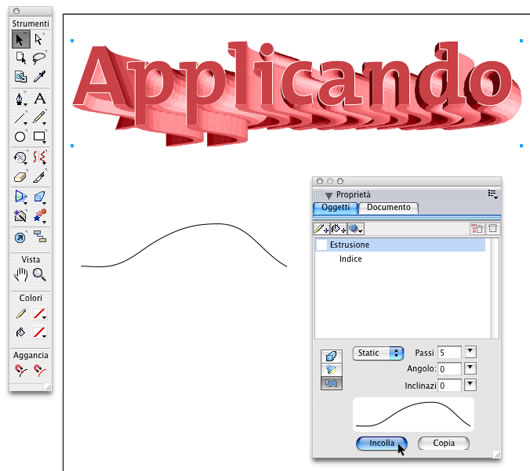
Task: Select the Connector lines tool
Action: coord(40,237)
